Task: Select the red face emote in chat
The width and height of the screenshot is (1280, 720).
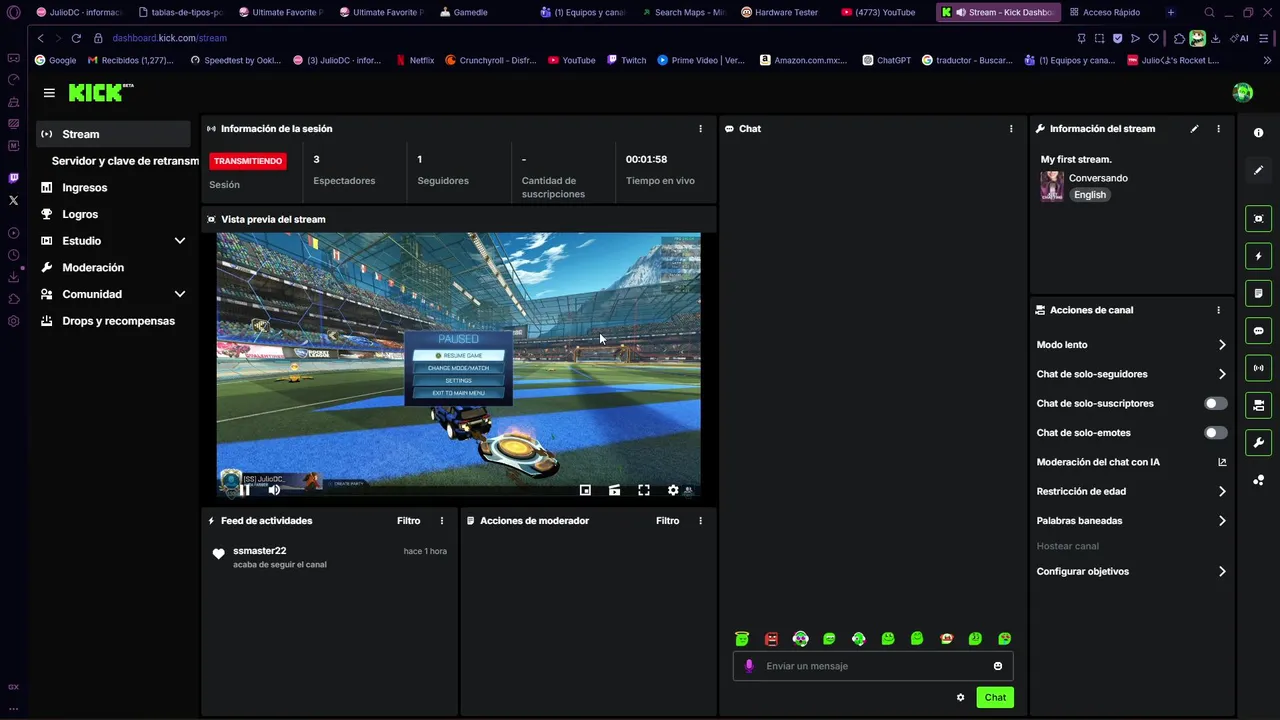Action: (771, 639)
